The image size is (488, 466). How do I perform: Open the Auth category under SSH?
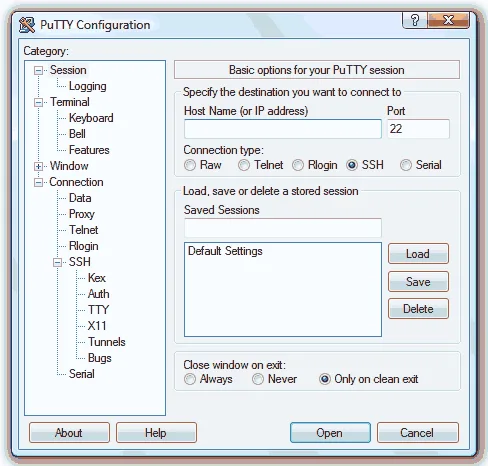coord(98,294)
